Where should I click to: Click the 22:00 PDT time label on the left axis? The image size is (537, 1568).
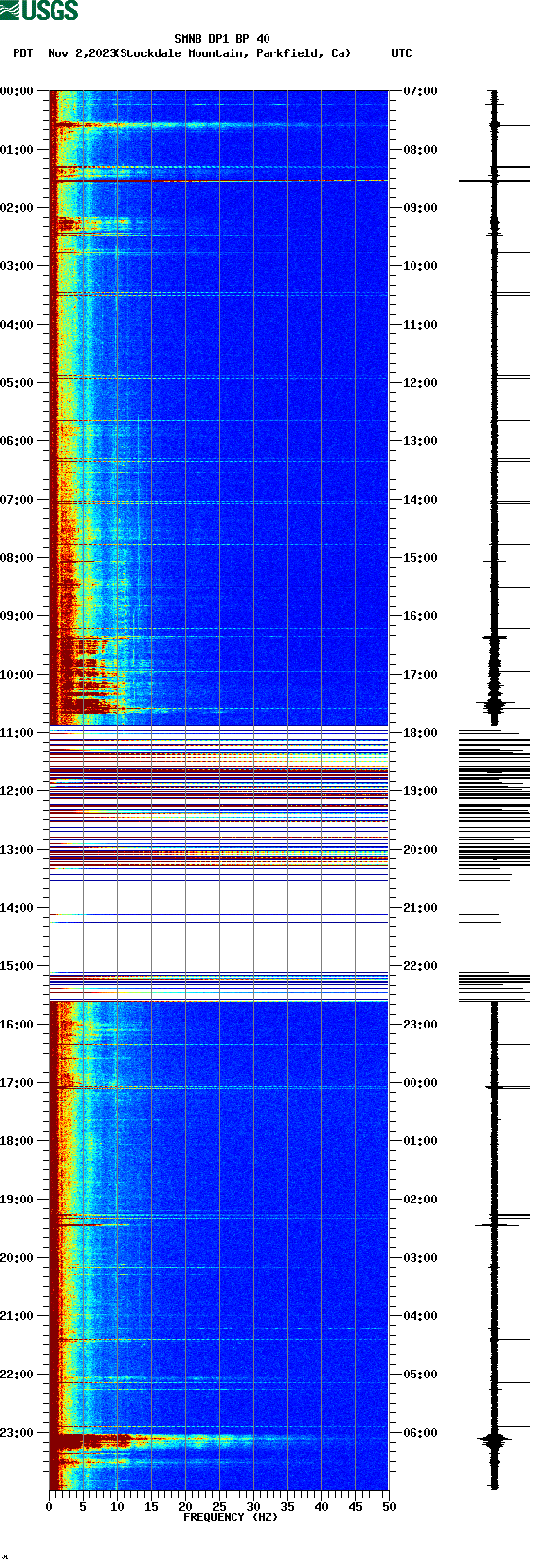[18, 1375]
